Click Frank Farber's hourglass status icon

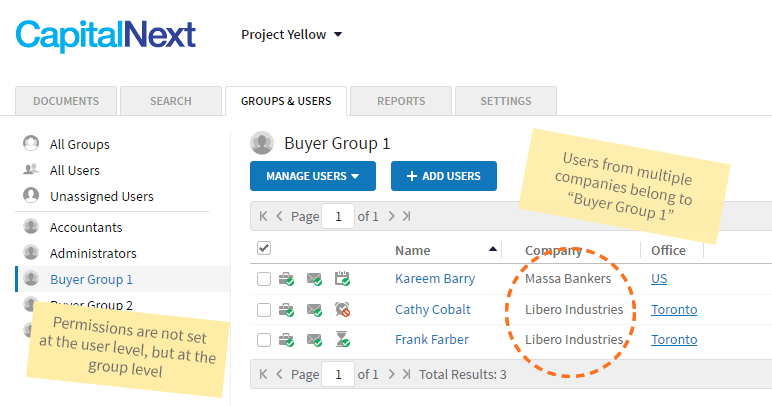click(x=343, y=341)
